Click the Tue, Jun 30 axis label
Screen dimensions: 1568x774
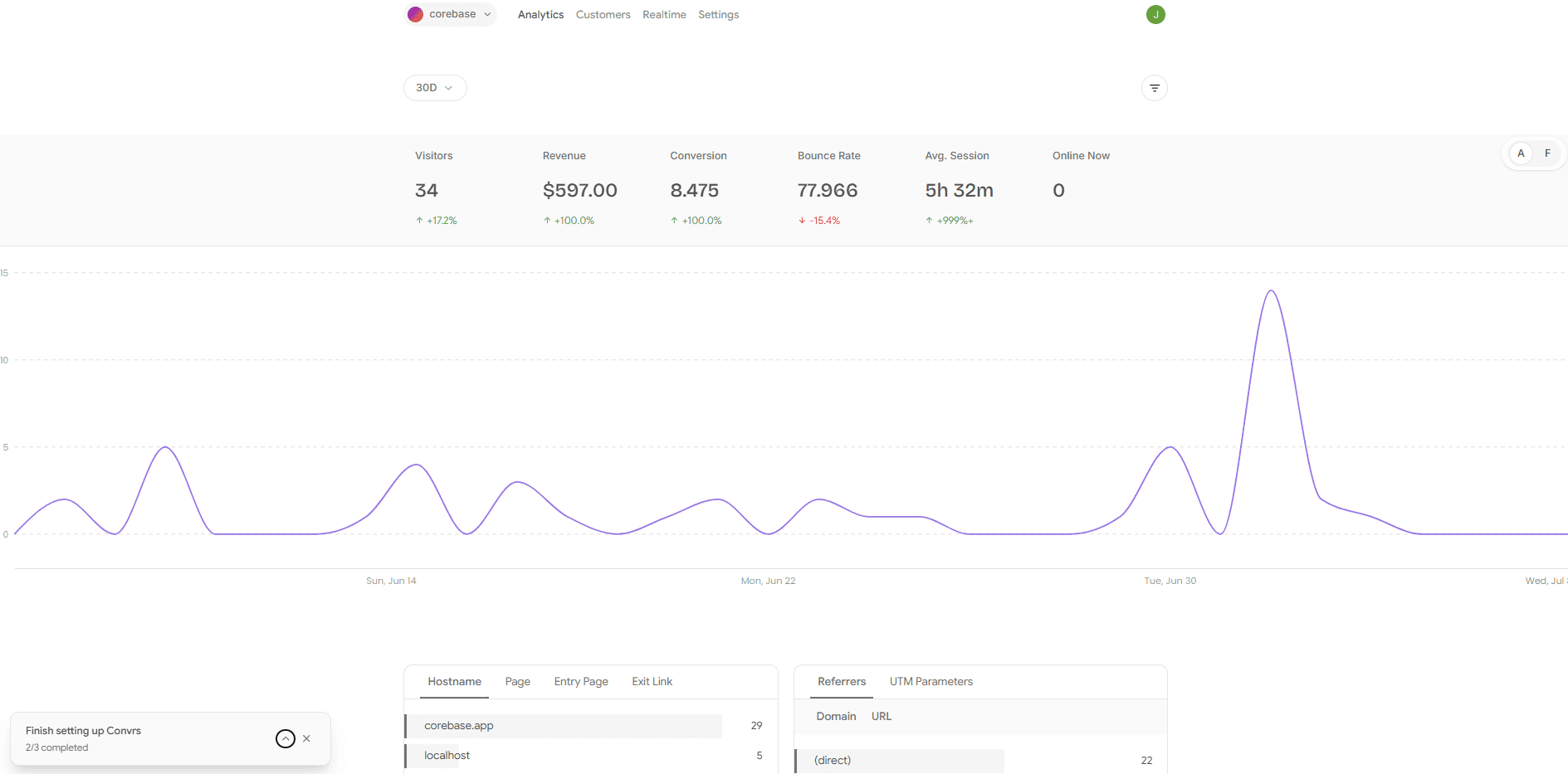click(x=1170, y=581)
